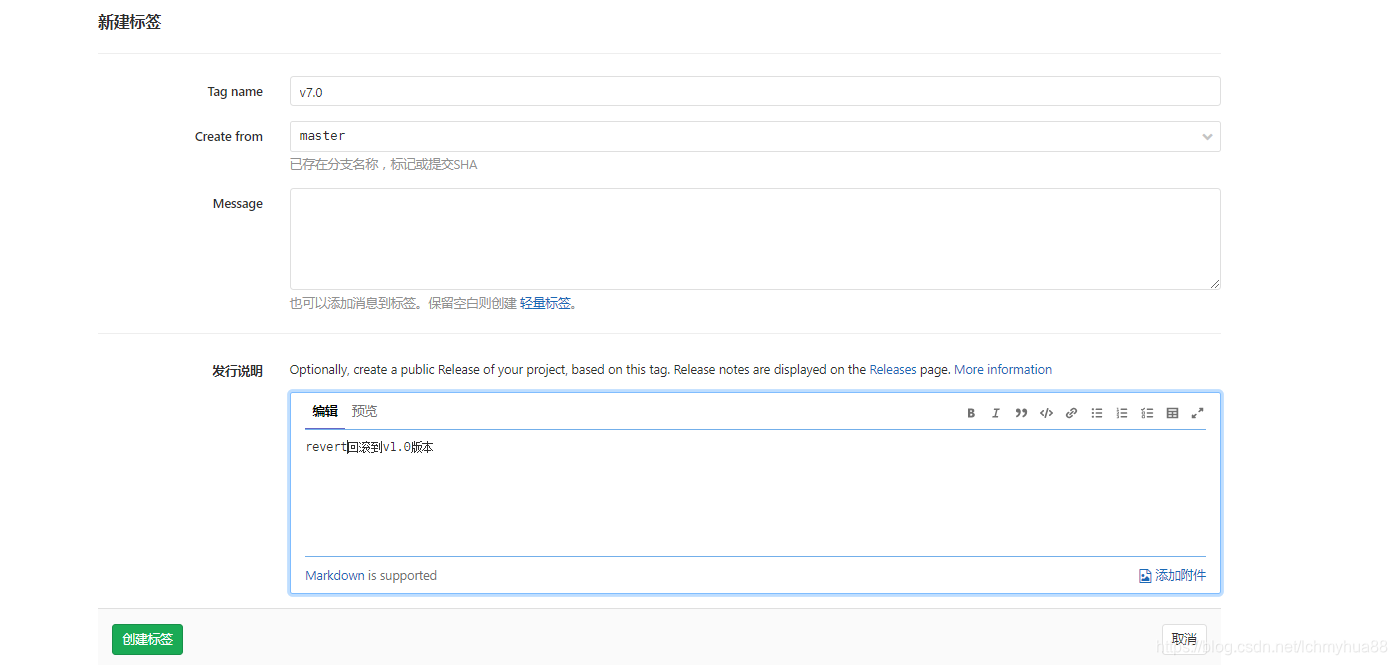Click the More information link

pos(1003,369)
